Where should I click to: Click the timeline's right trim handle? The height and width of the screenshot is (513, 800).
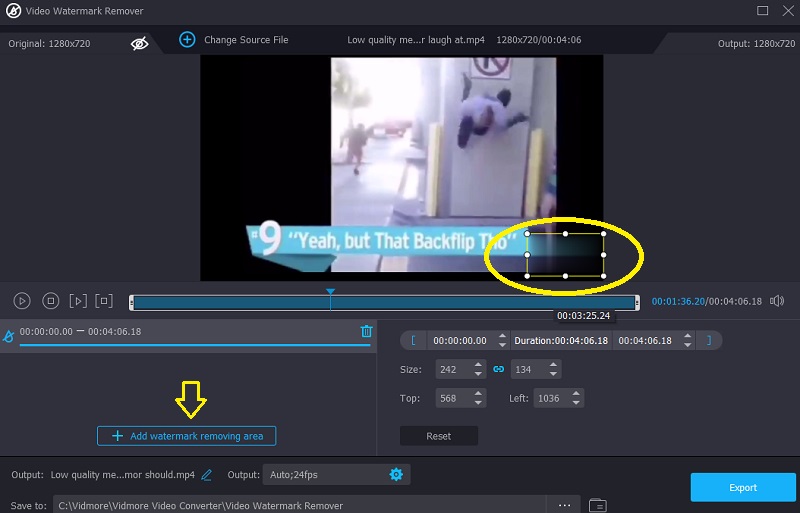[x=637, y=303]
